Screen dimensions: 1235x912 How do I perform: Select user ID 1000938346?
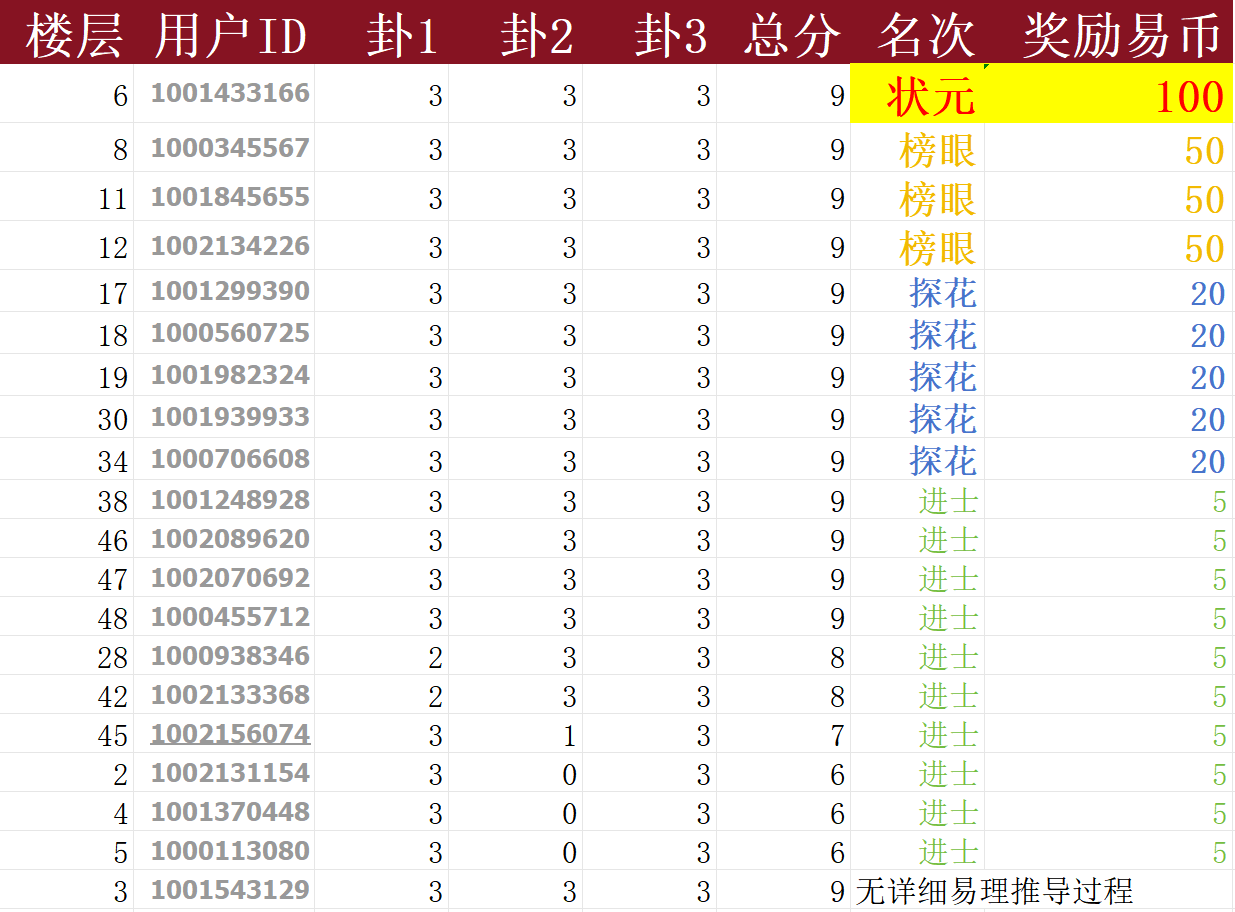pyautogui.click(x=230, y=656)
